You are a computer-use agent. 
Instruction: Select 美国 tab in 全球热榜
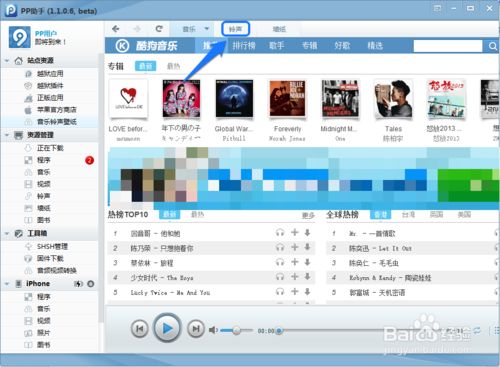(464, 214)
